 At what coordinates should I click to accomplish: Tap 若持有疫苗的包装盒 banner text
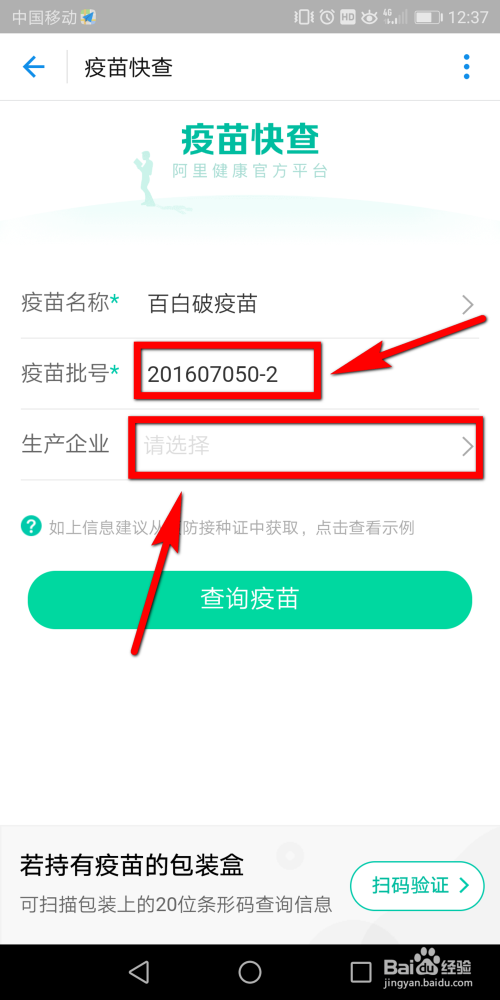click(132, 866)
